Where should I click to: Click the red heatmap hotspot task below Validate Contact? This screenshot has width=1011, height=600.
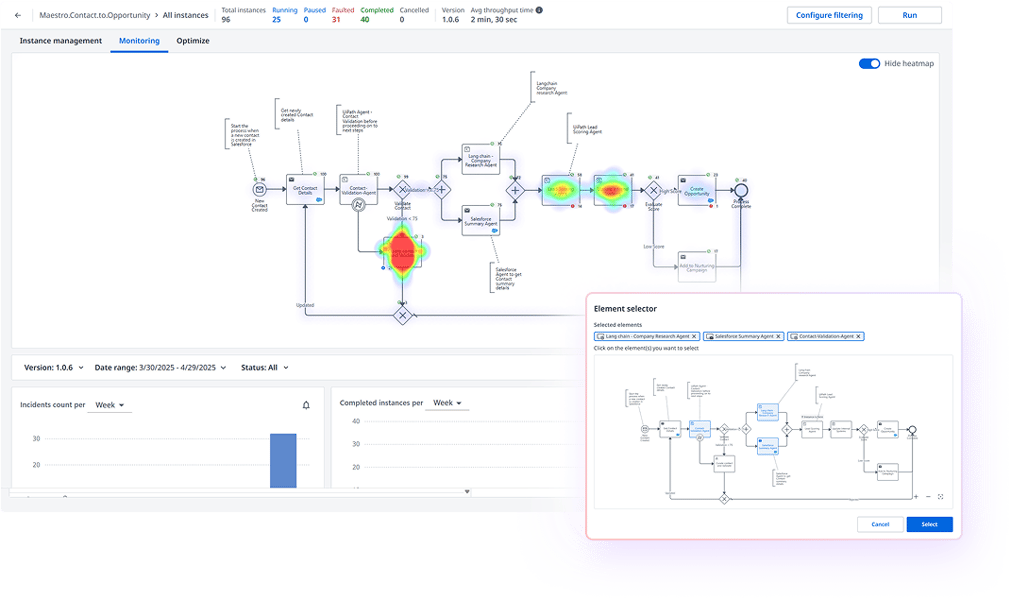coord(403,251)
